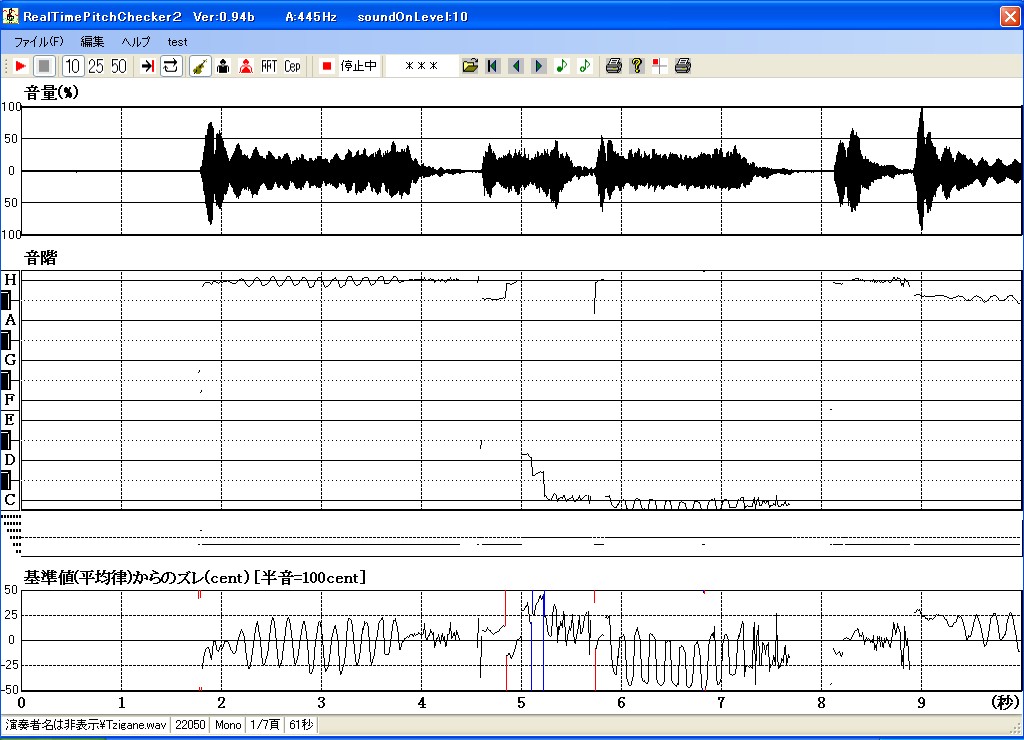Go to previous page arrow

pos(516,66)
